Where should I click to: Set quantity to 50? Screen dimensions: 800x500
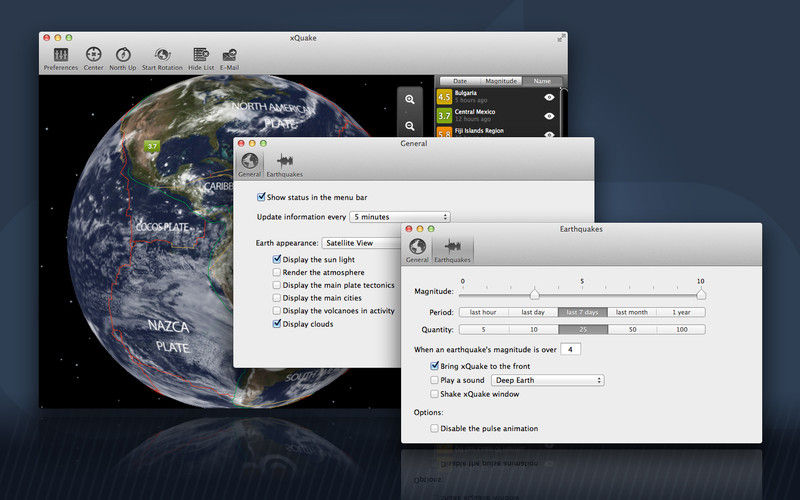[632, 330]
